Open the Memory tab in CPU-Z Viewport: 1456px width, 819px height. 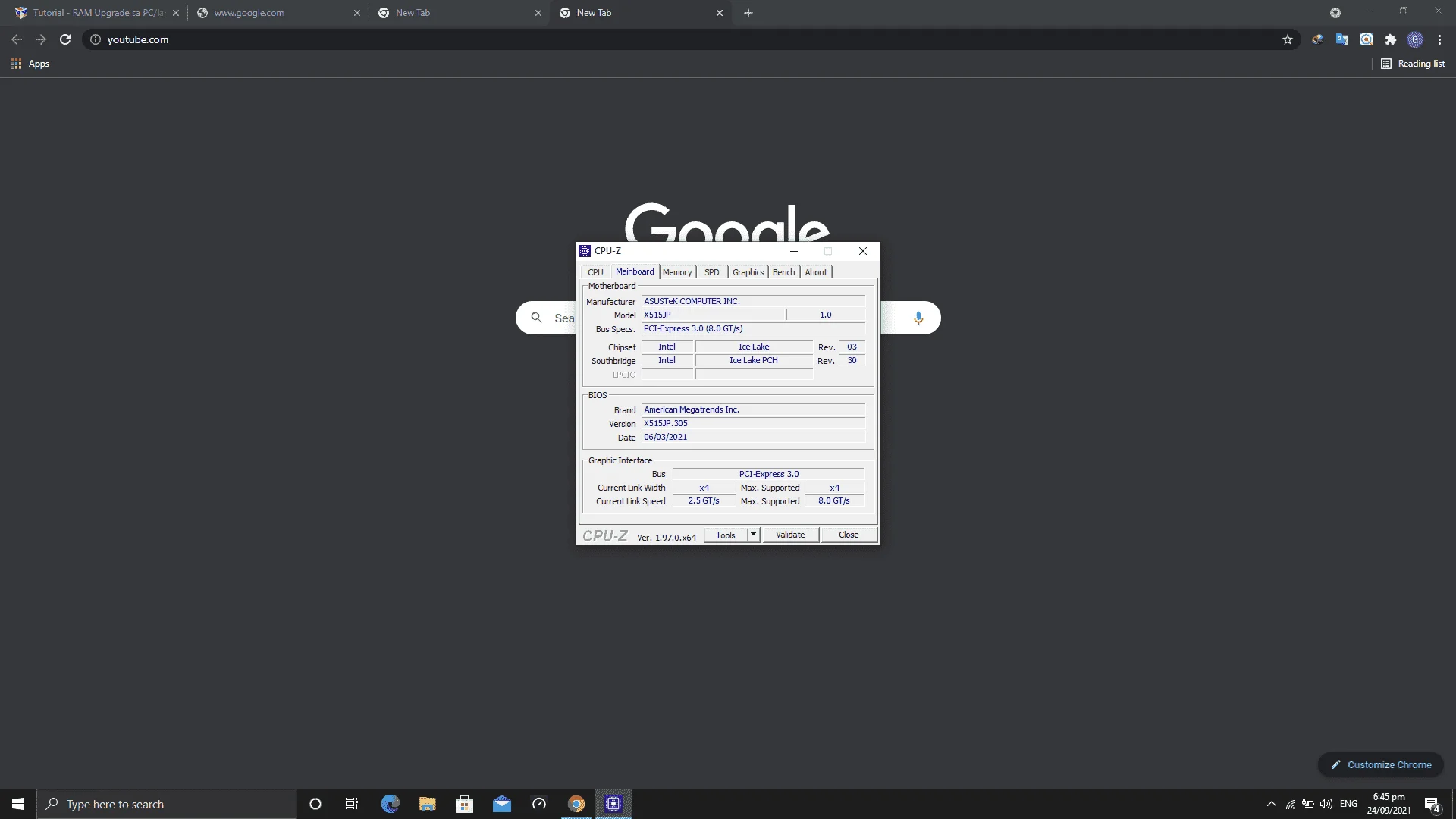tap(677, 272)
